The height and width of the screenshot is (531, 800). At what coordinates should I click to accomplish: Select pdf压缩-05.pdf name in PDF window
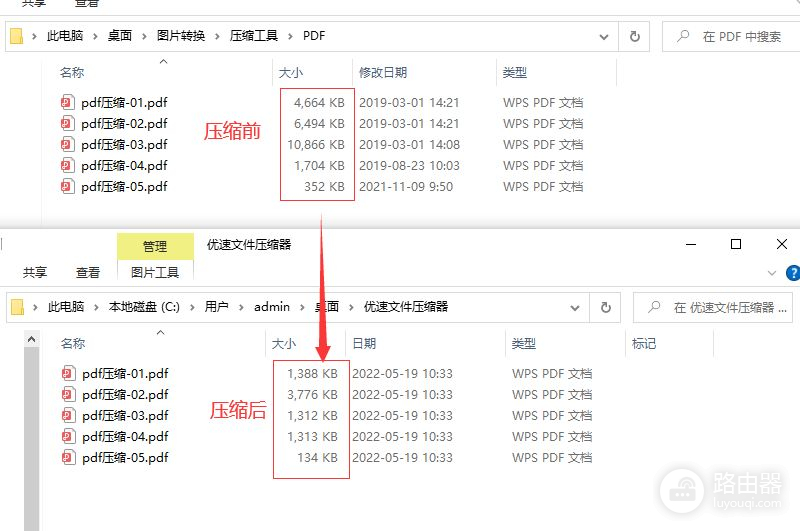pyautogui.click(x=124, y=186)
